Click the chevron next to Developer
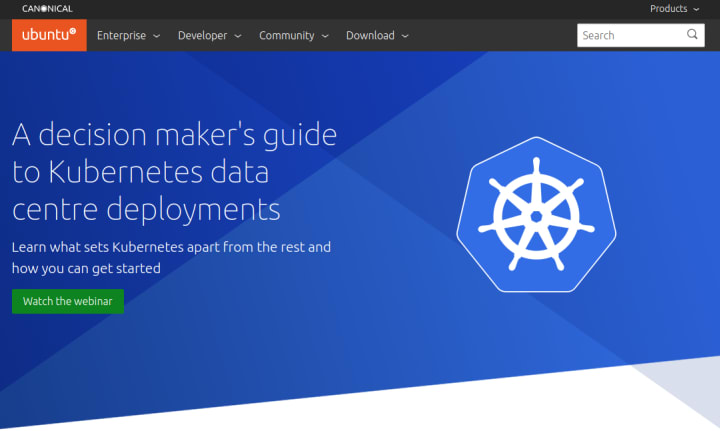720x431 pixels. pyautogui.click(x=238, y=36)
